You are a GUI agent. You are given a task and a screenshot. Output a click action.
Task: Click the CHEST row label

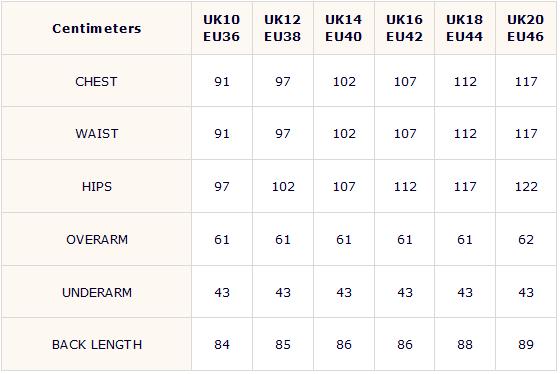click(96, 81)
